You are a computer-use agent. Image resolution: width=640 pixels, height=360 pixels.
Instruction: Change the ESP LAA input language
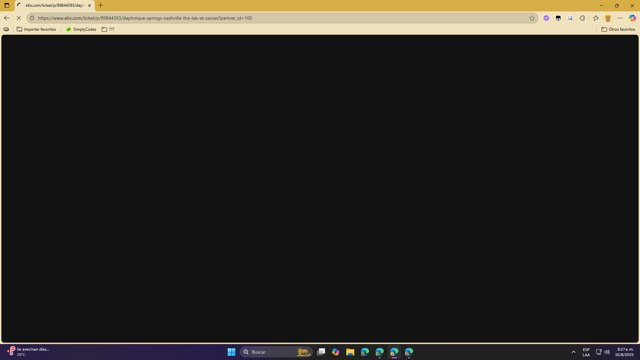pyautogui.click(x=586, y=352)
